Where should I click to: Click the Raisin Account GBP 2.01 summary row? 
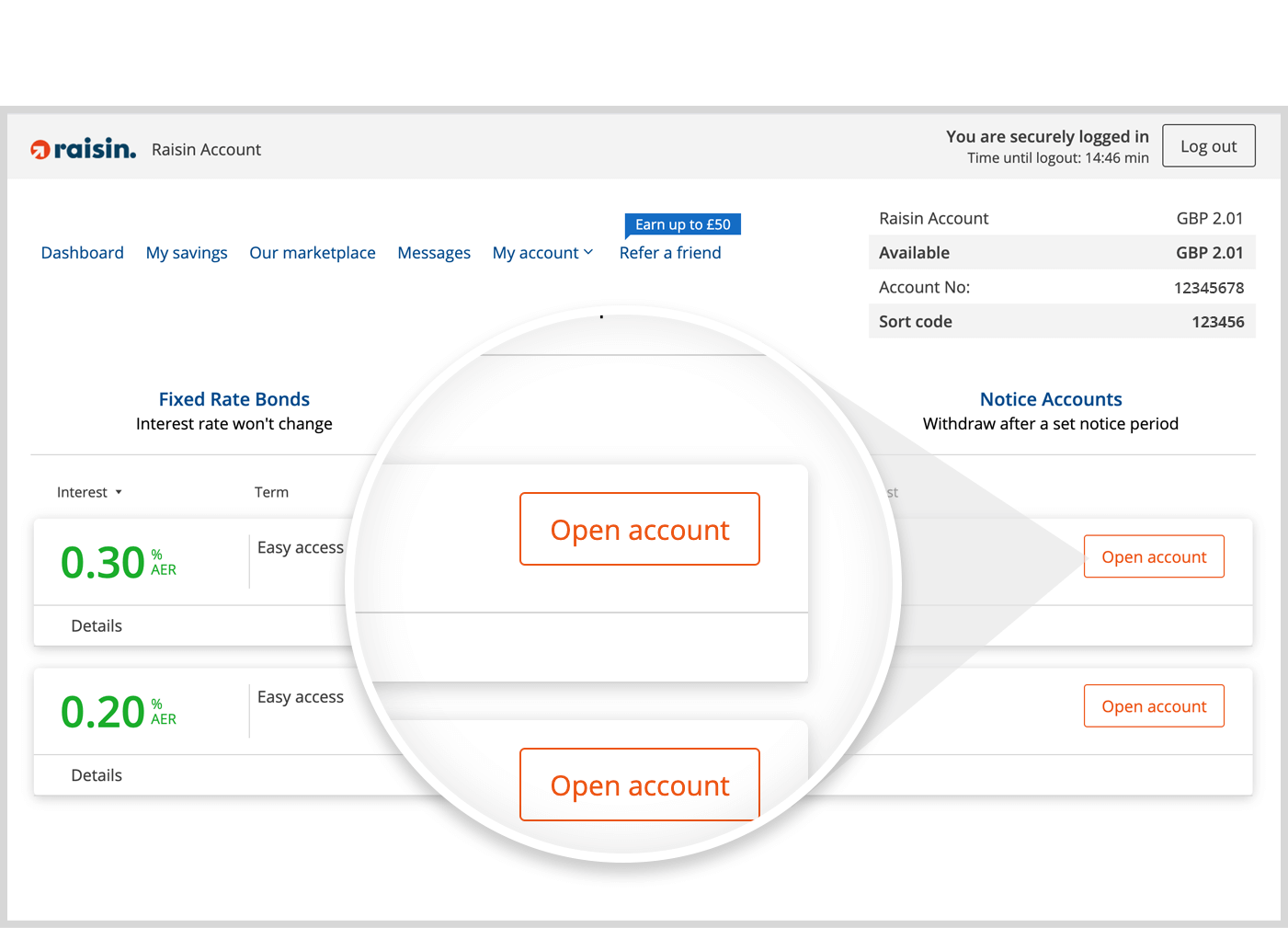(1062, 218)
